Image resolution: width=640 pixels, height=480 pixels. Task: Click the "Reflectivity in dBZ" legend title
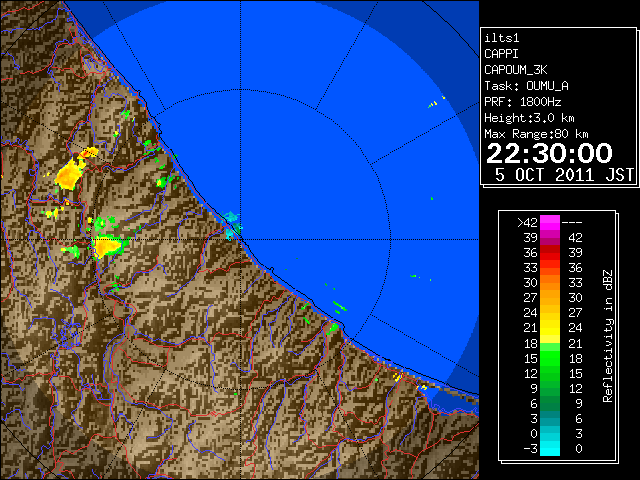coord(608,336)
